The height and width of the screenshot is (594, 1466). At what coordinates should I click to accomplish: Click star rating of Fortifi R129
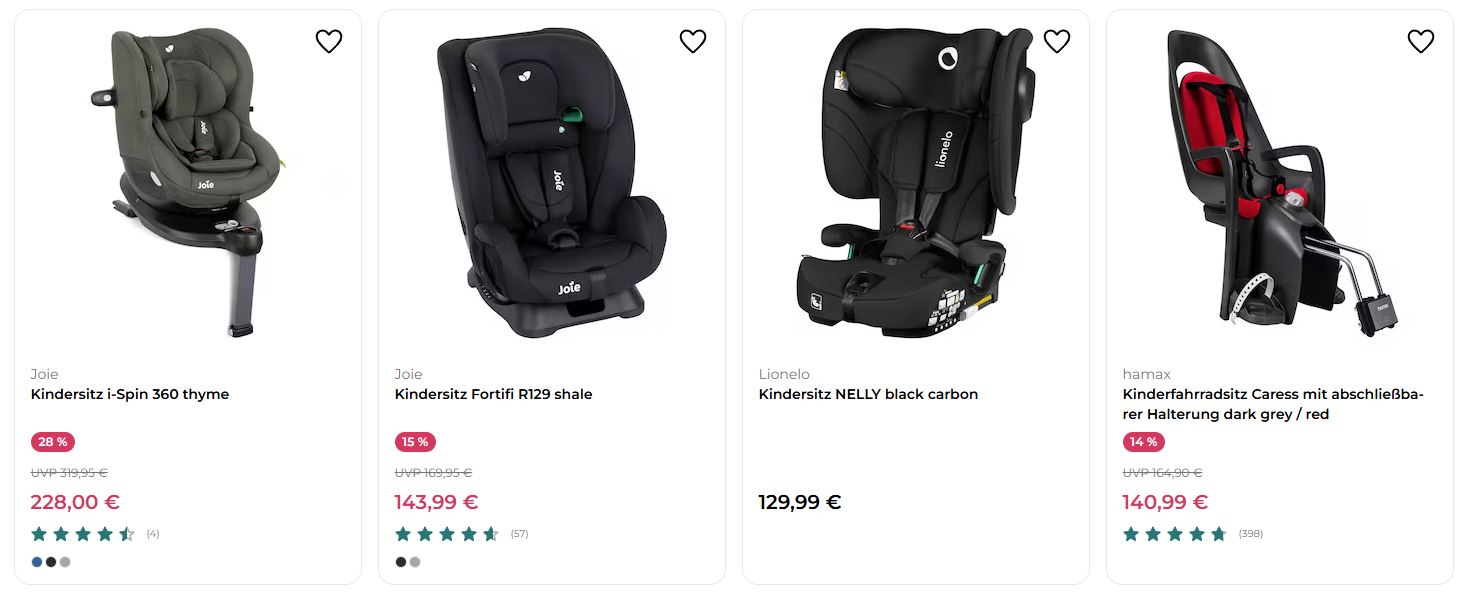click(x=447, y=534)
